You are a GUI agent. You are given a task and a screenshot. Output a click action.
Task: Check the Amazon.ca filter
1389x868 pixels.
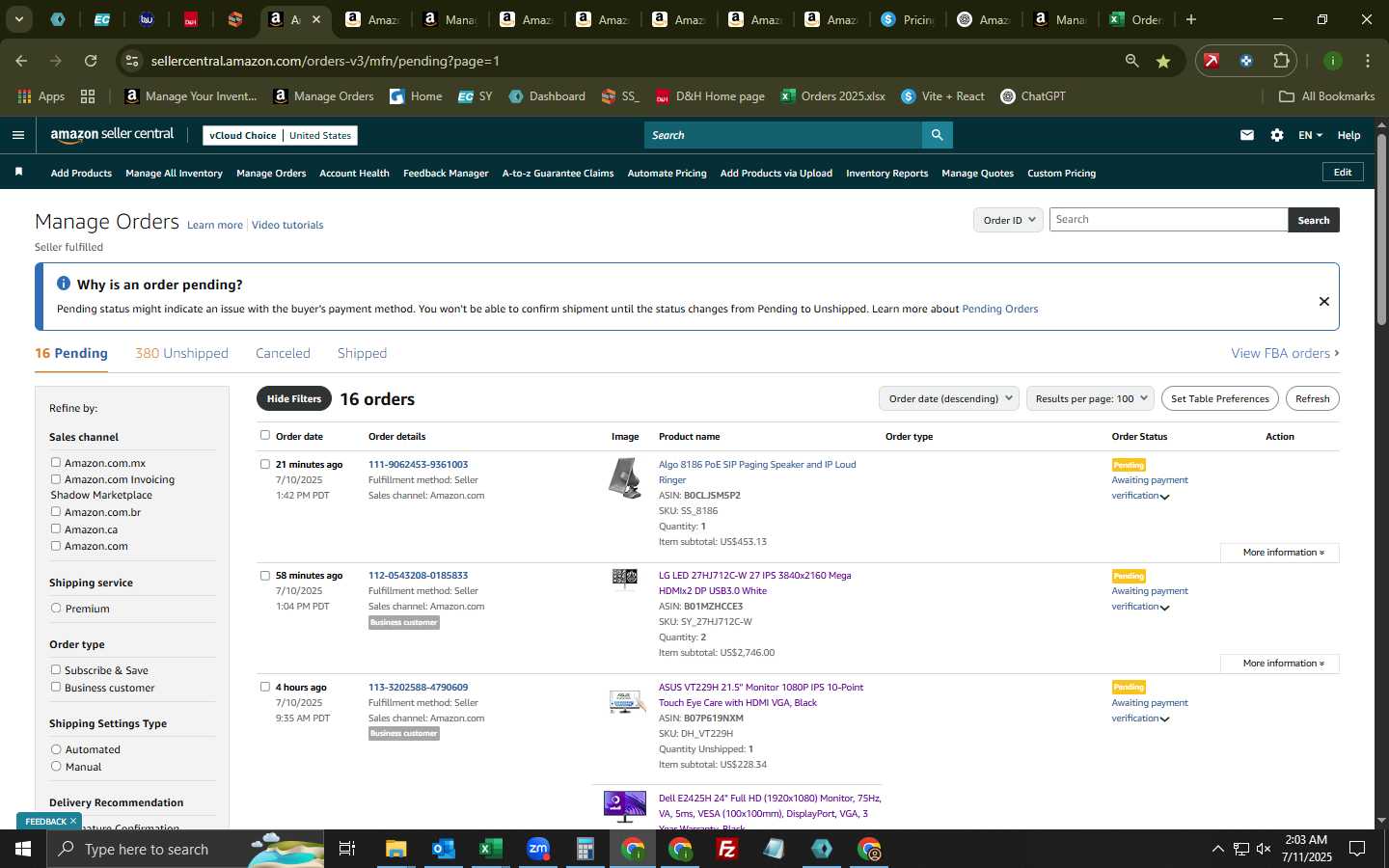point(56,529)
